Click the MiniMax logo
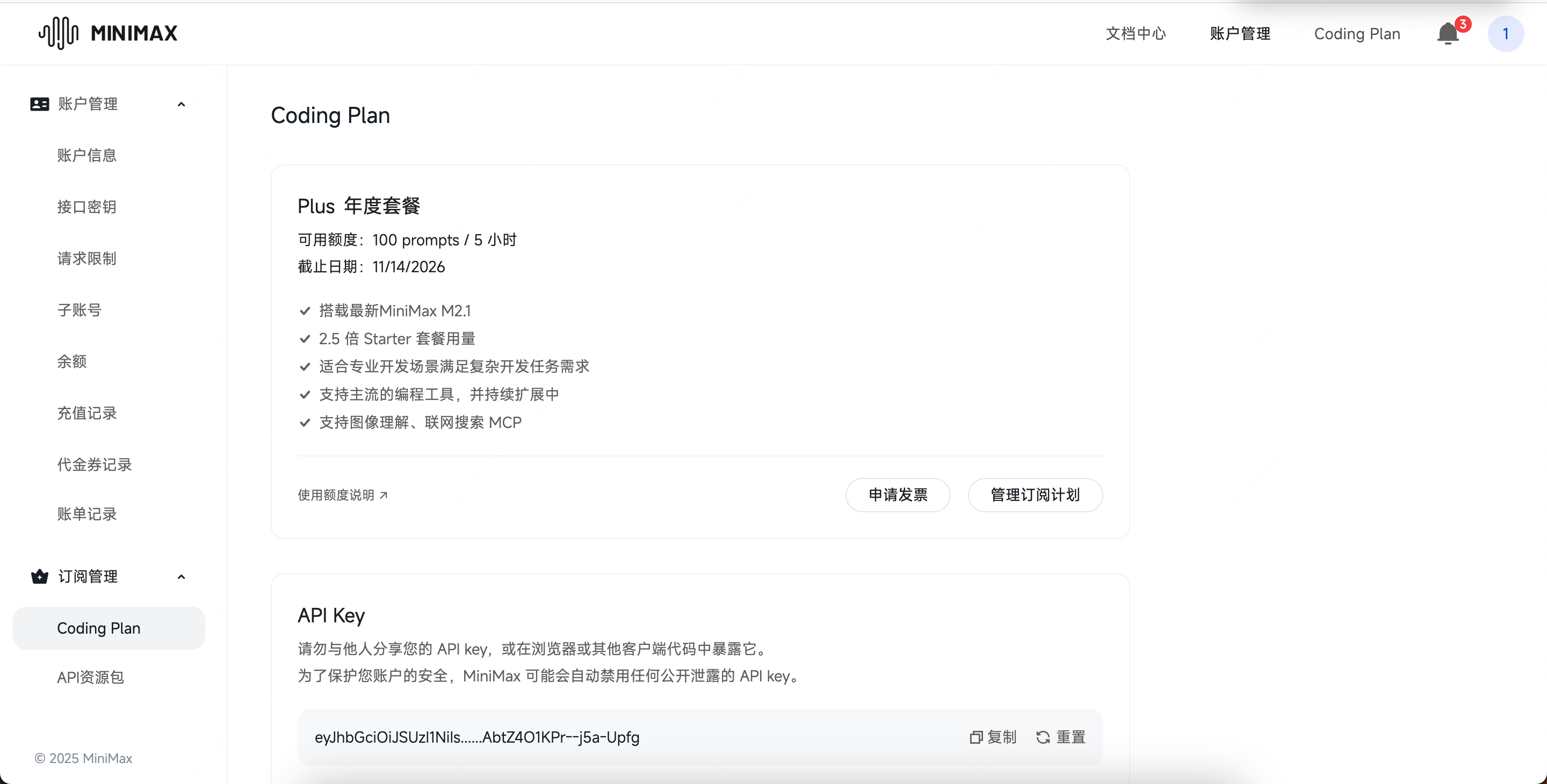 click(108, 33)
